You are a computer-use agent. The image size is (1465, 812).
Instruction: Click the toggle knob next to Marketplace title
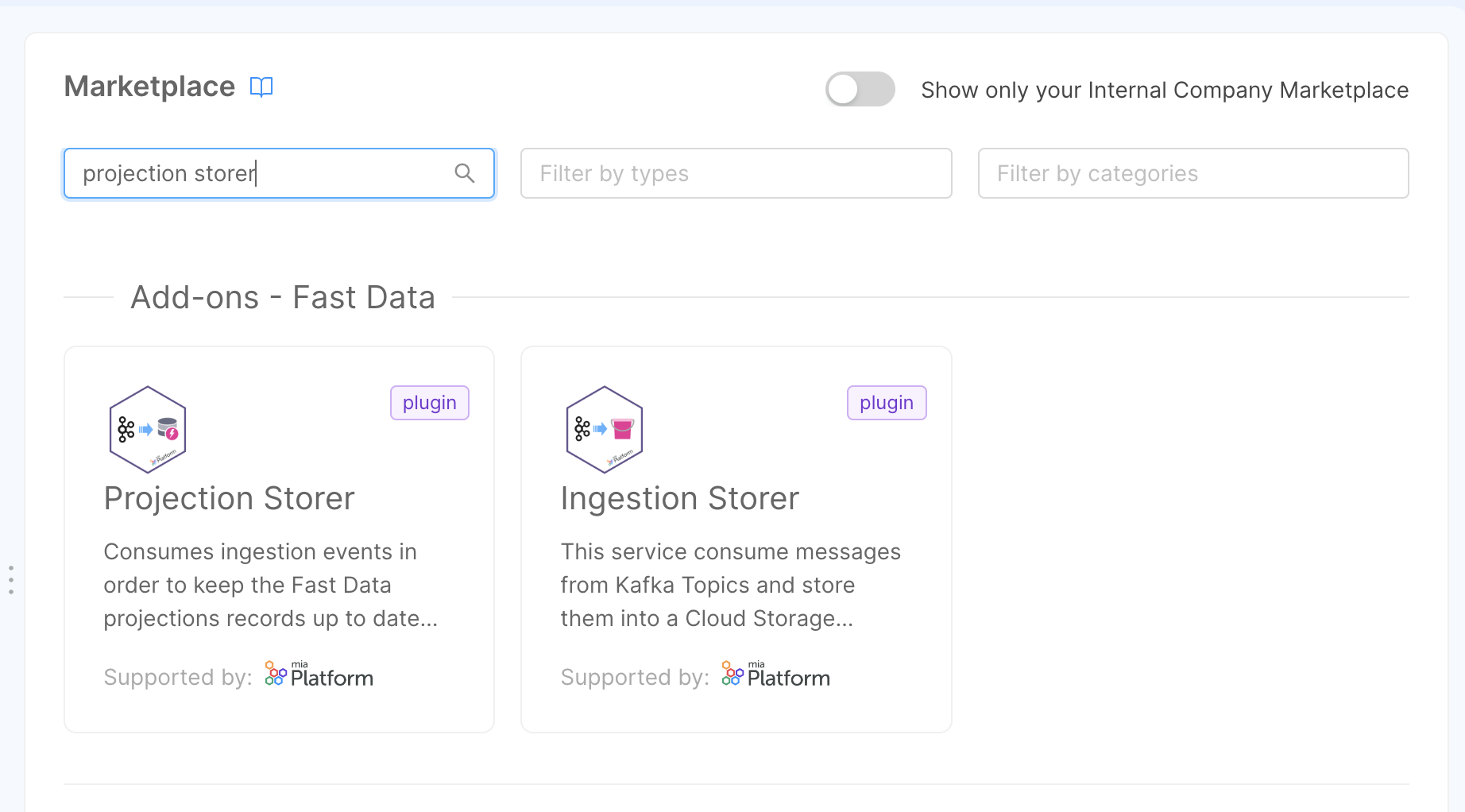844,89
